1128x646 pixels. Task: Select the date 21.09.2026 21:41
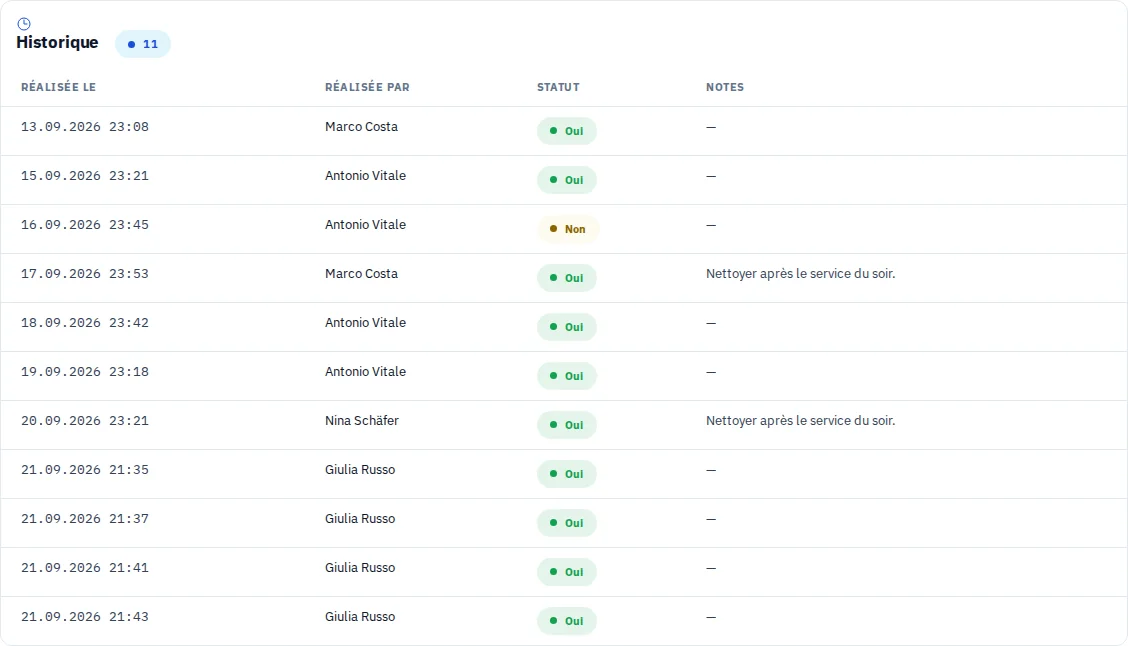point(85,567)
